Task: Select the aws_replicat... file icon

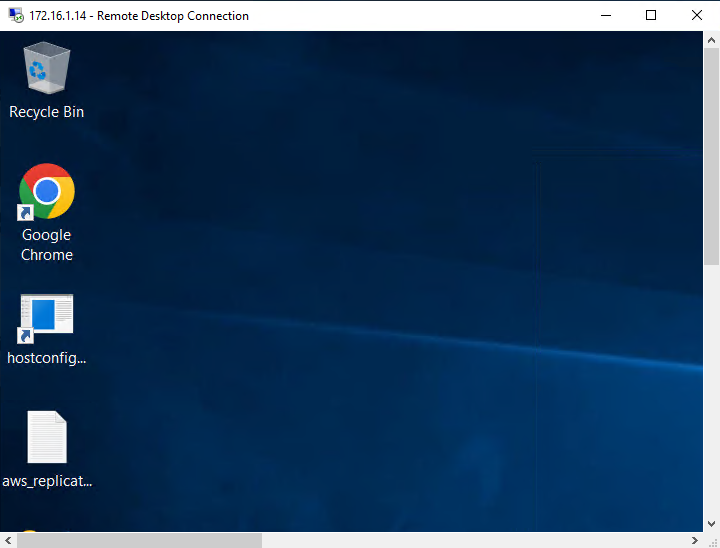Action: click(x=47, y=437)
